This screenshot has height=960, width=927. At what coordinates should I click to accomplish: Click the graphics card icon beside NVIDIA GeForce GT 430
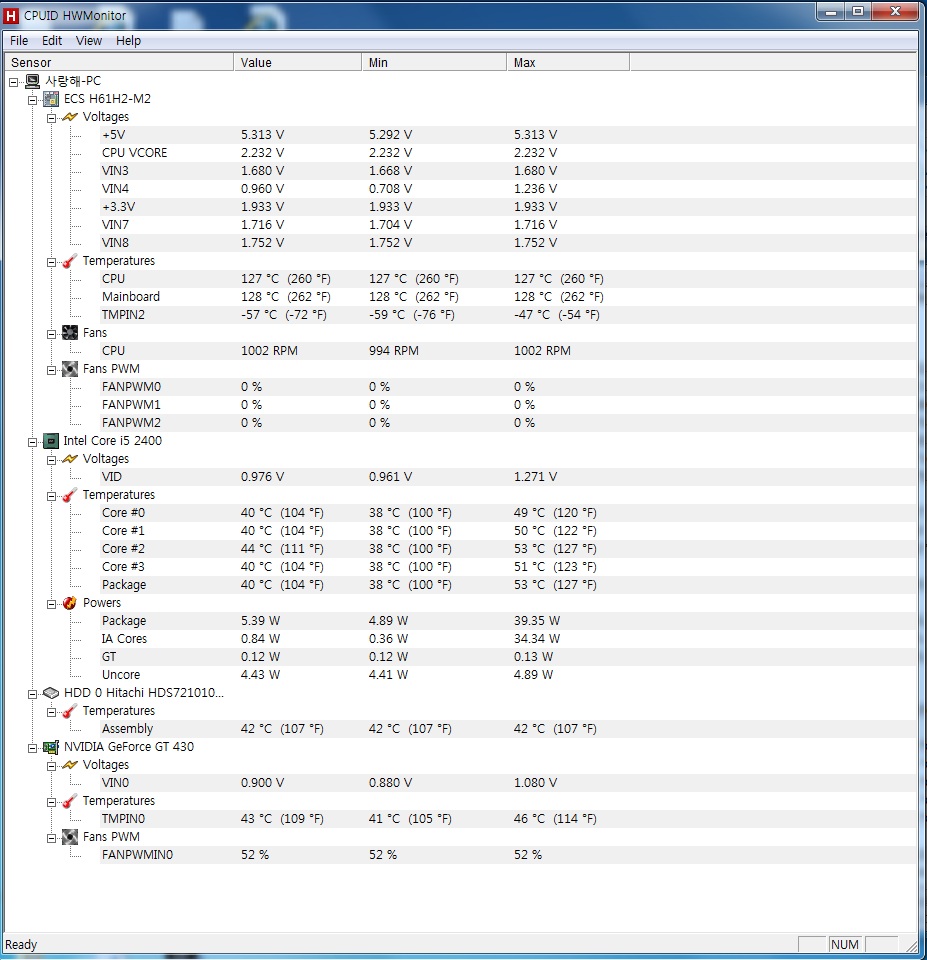tap(51, 747)
